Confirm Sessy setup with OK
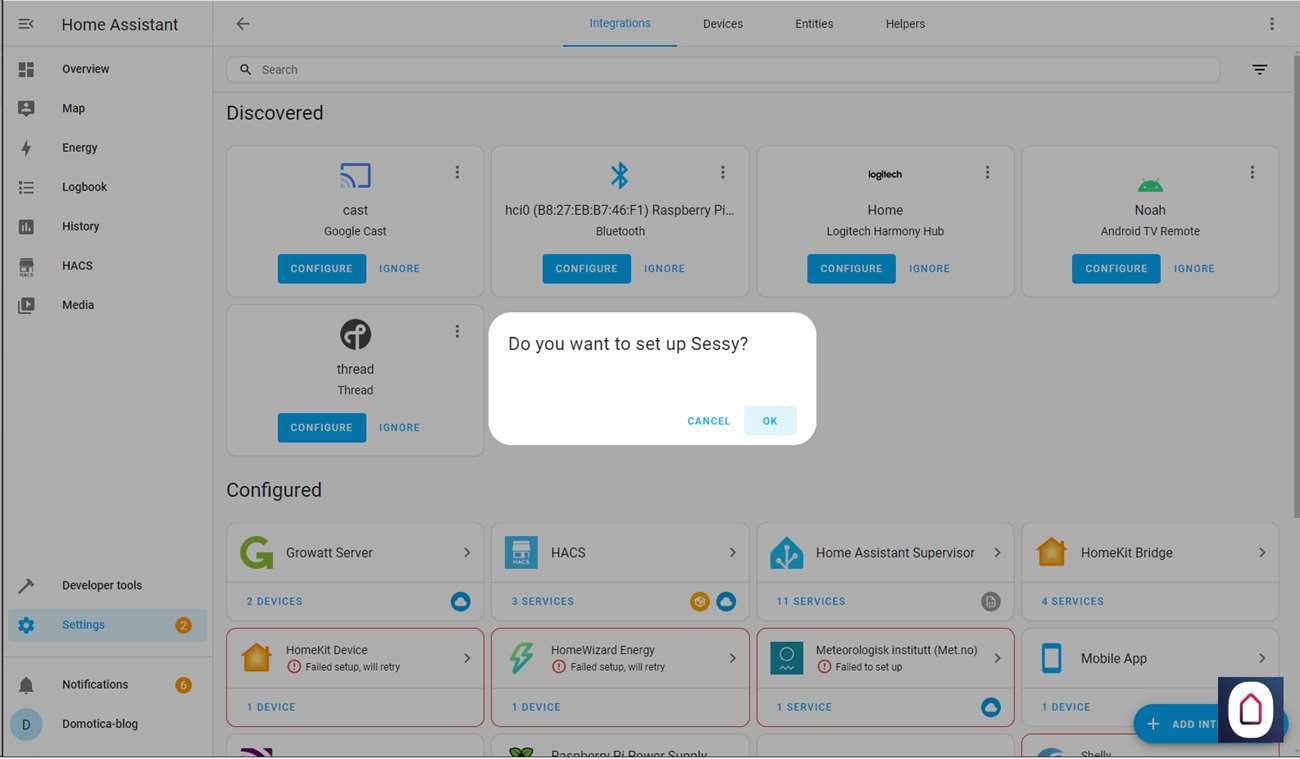1300x759 pixels. (770, 421)
